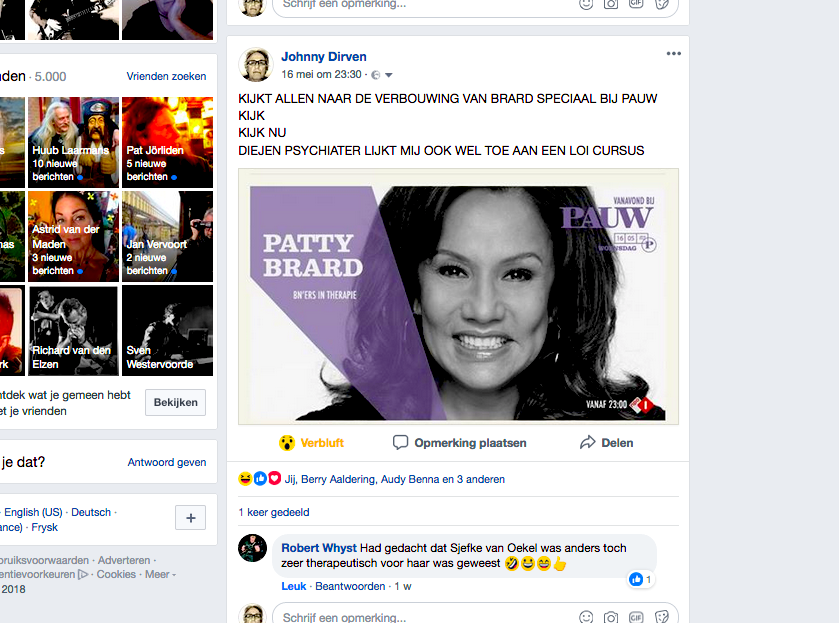Click the like reaction badge on Robert's comment
839x623 pixels.
[x=640, y=579]
